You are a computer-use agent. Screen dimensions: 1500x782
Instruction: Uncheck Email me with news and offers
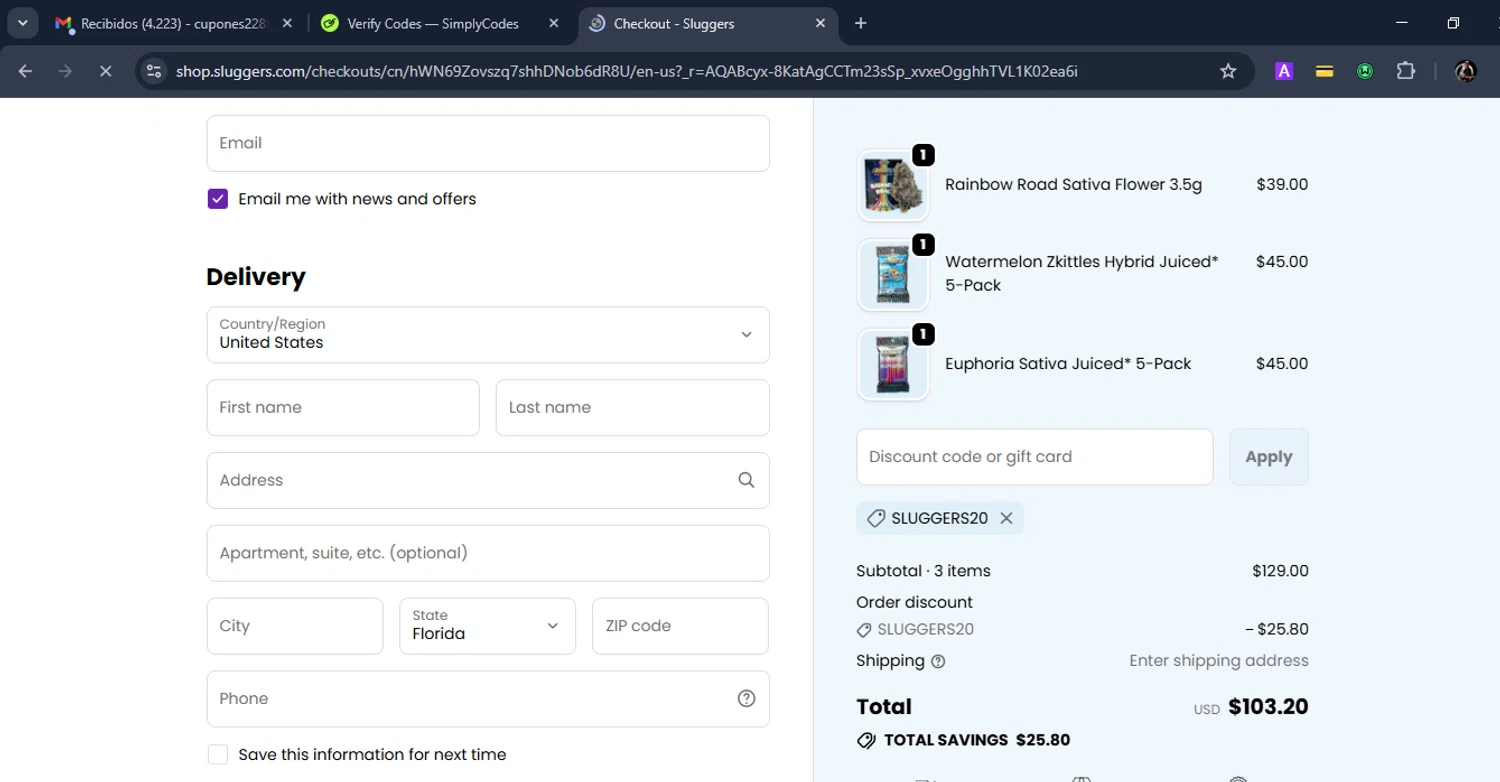coord(218,199)
